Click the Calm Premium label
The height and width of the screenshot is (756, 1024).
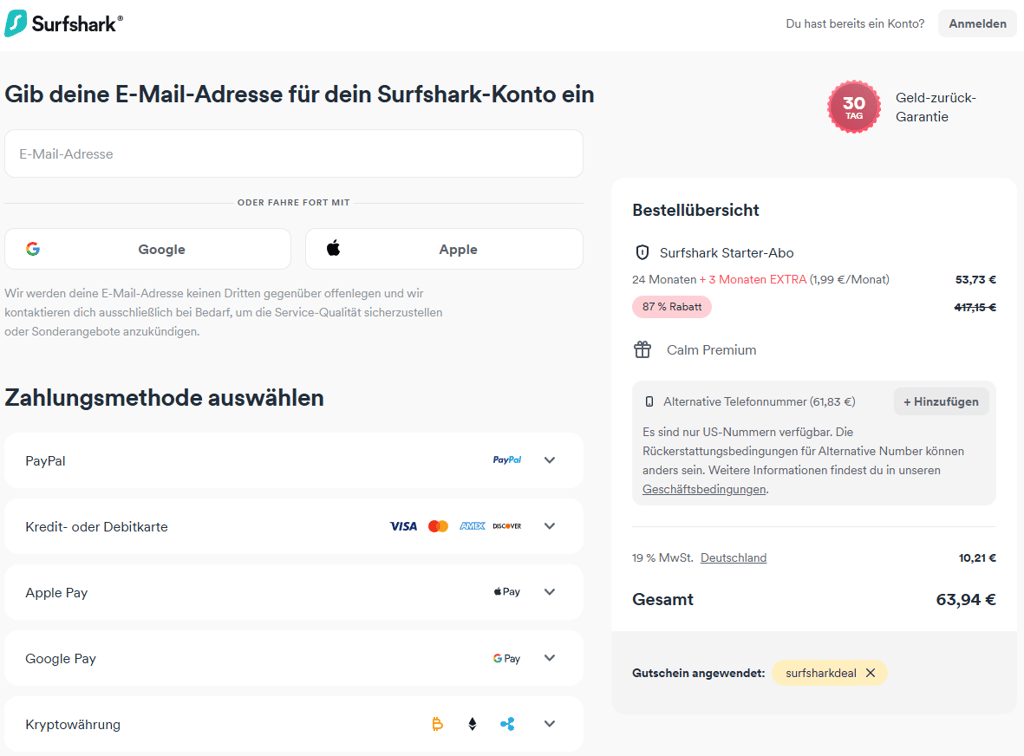click(x=711, y=350)
